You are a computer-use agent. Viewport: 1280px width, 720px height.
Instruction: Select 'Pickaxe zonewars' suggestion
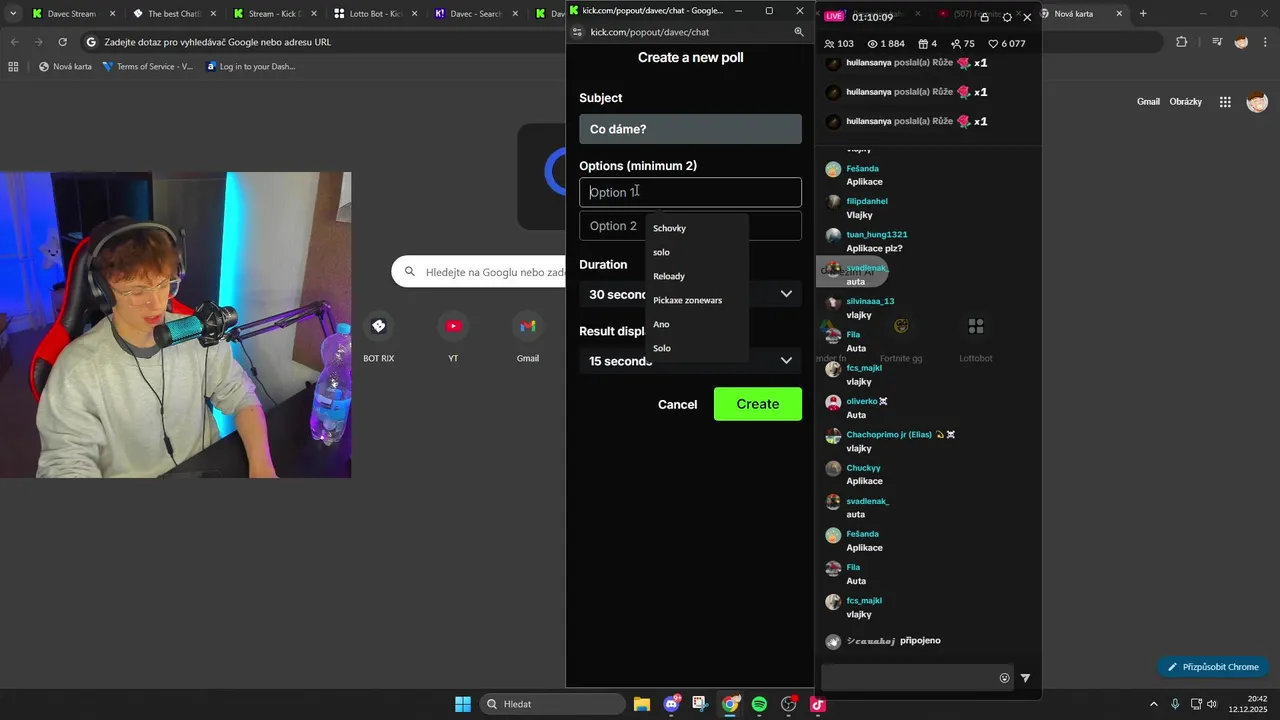coord(697,300)
